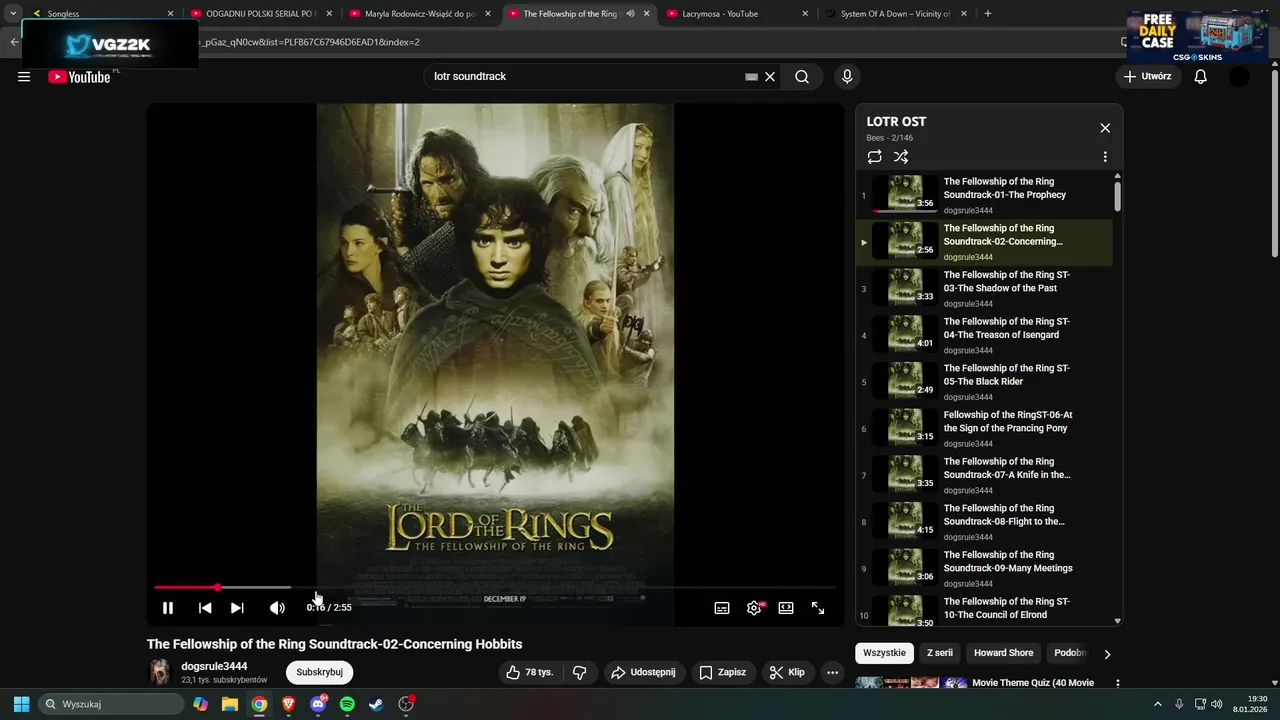This screenshot has height=720, width=1280.
Task: Go to YouTube home via logo
Action: (x=80, y=77)
